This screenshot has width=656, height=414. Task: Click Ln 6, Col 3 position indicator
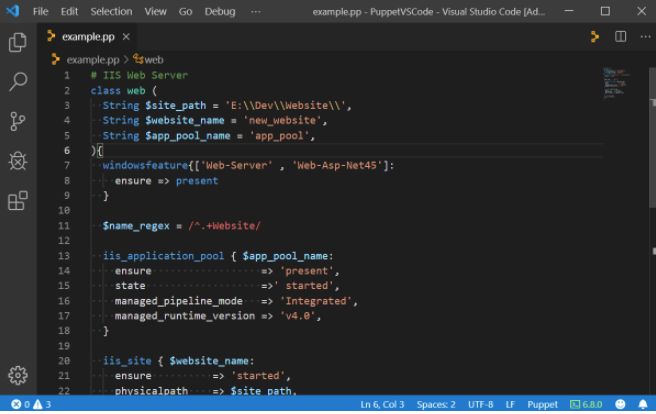[382, 404]
